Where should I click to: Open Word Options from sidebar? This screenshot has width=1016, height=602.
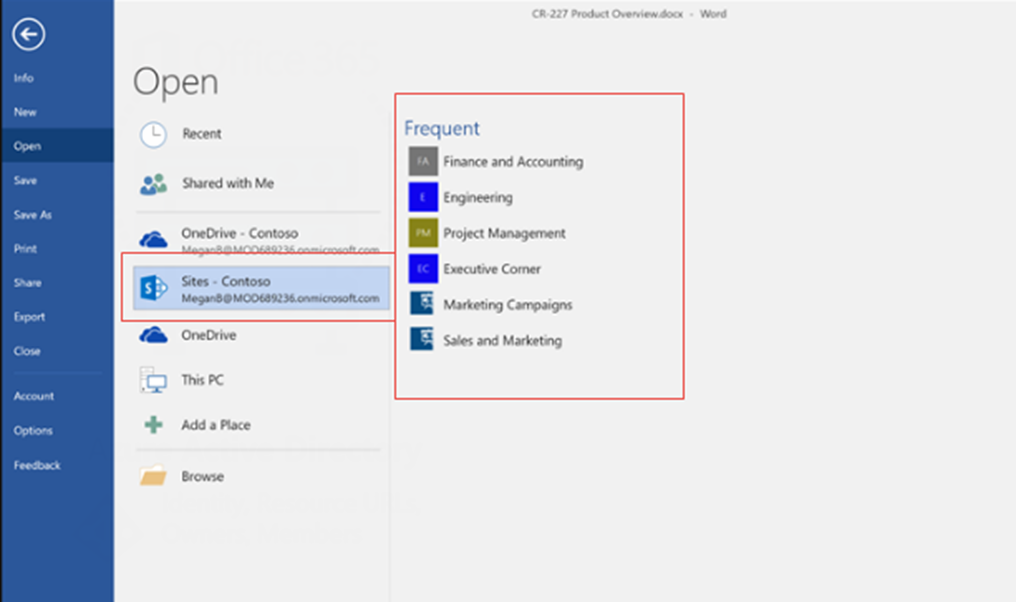click(x=33, y=430)
